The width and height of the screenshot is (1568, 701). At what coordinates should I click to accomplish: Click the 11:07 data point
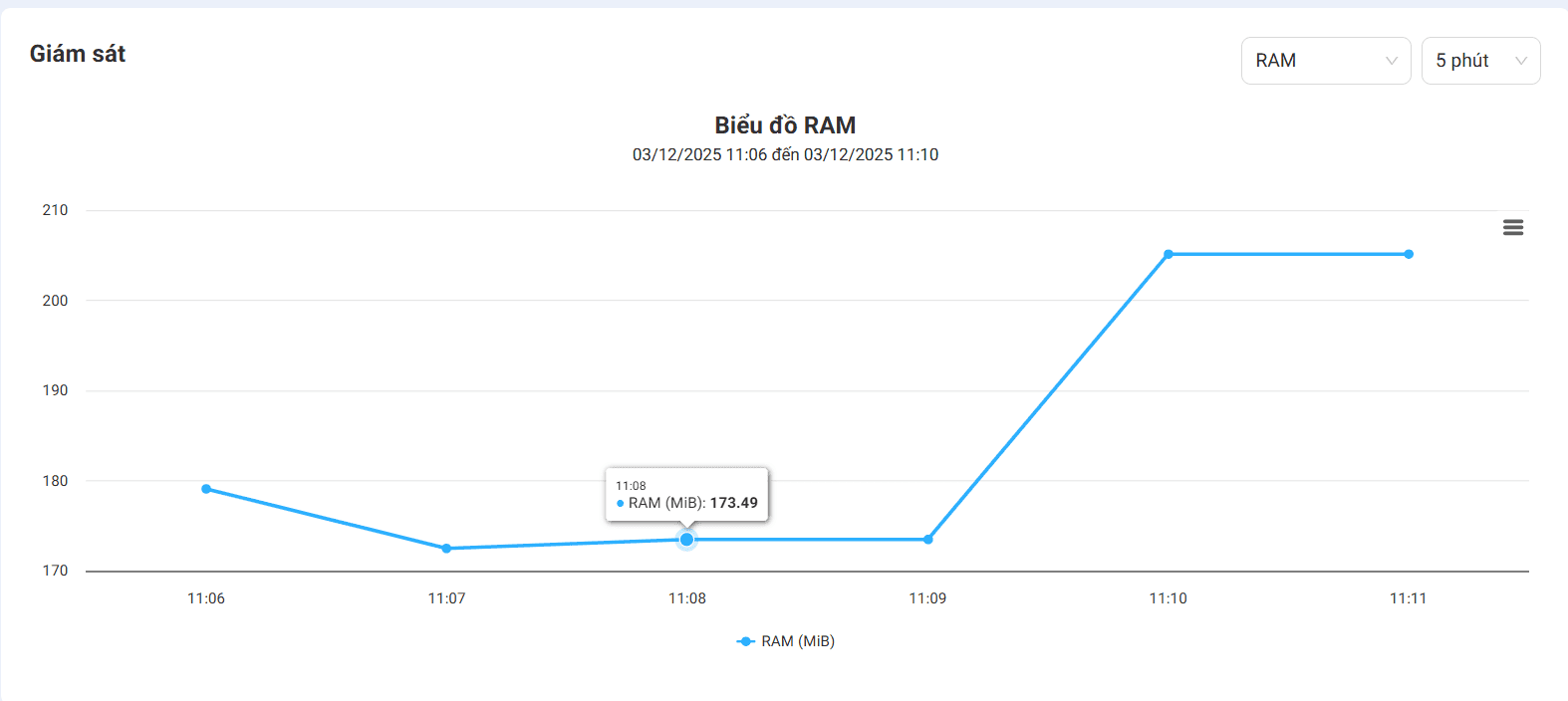click(x=446, y=549)
